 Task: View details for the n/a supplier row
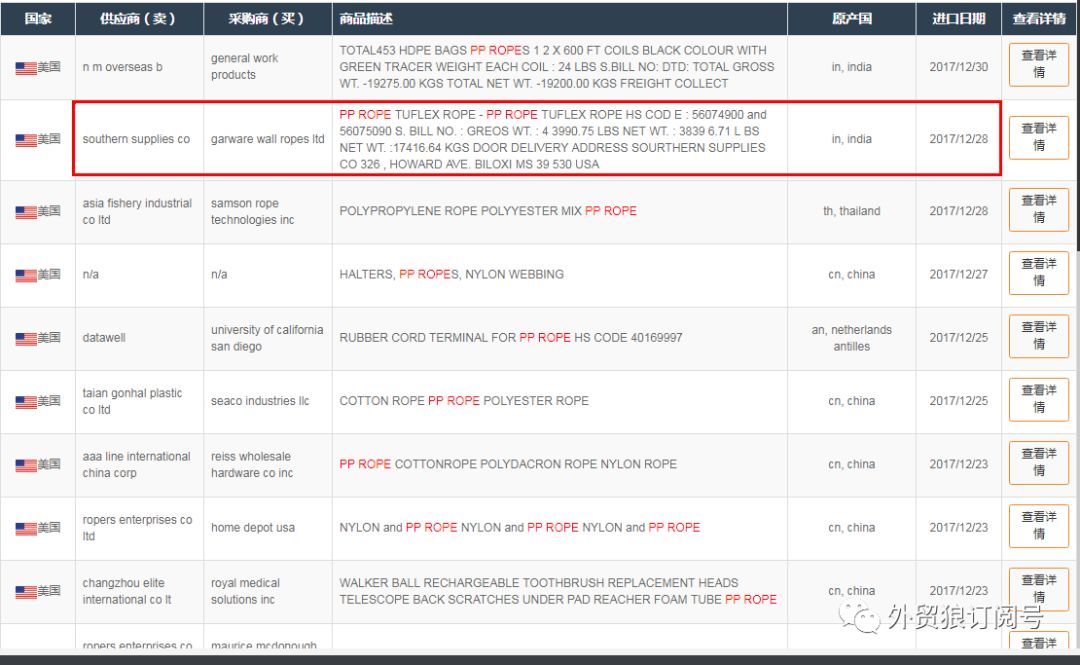pos(1039,273)
